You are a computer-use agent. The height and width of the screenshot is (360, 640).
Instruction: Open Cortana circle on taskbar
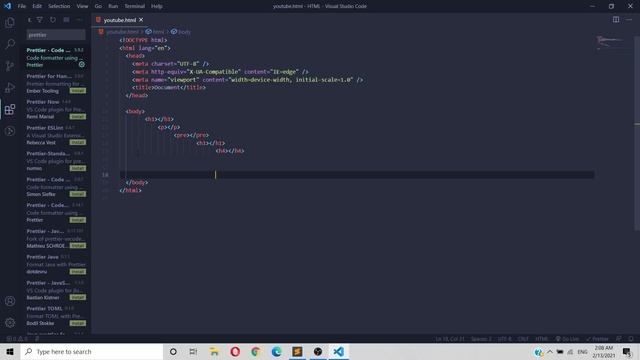173,351
